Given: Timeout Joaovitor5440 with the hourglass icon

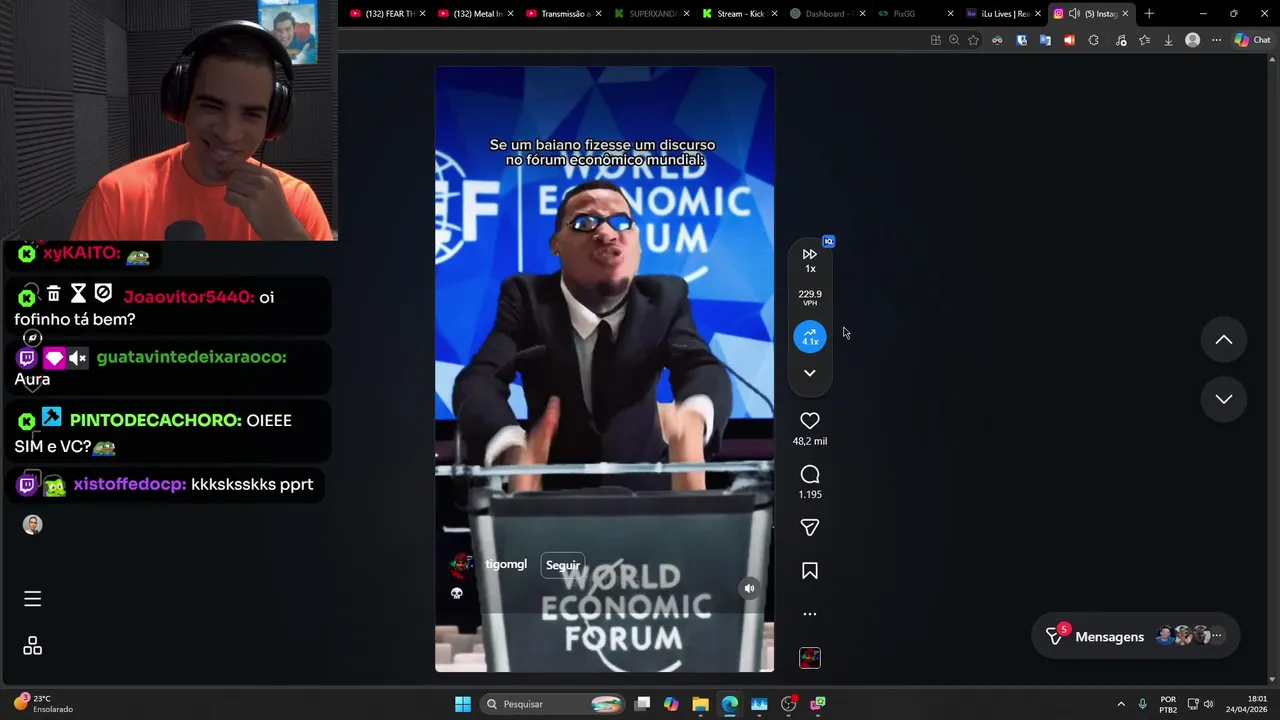Looking at the screenshot, I should [x=78, y=293].
